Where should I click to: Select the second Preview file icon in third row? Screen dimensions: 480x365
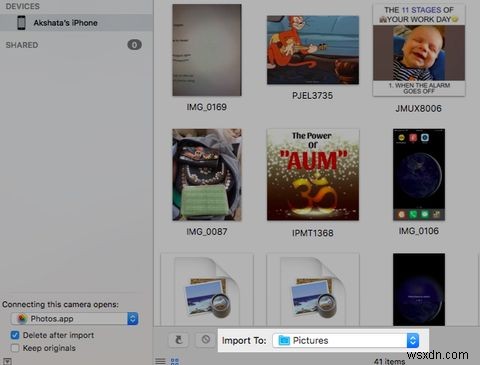[x=313, y=290]
